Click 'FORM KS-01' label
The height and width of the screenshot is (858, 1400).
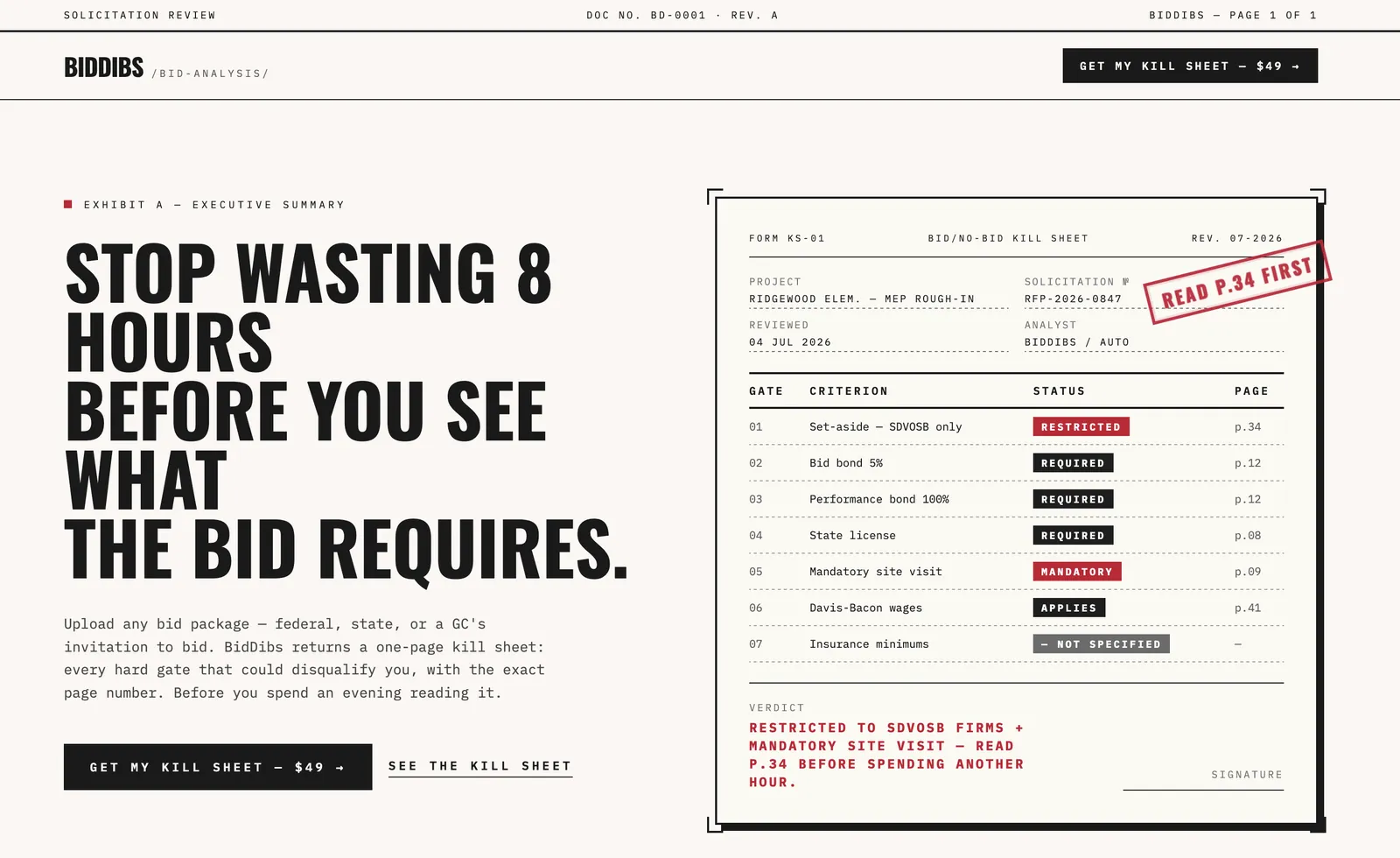pyautogui.click(x=787, y=238)
